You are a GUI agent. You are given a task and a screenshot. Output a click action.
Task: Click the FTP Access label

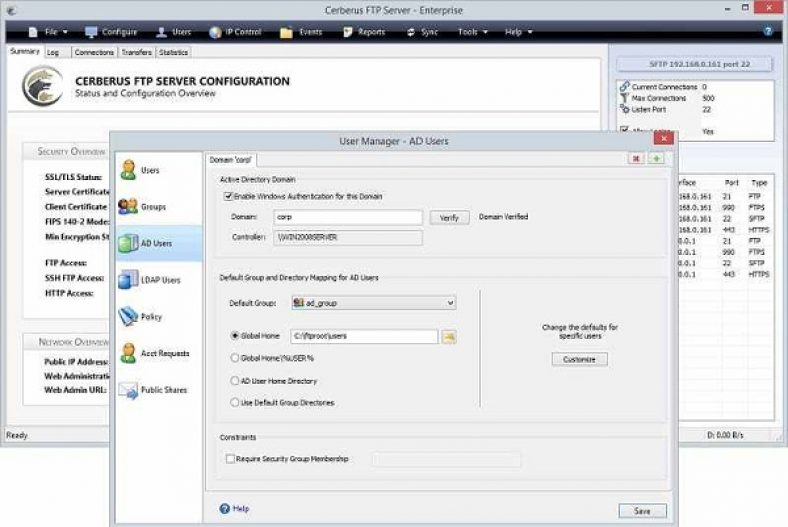coord(66,263)
